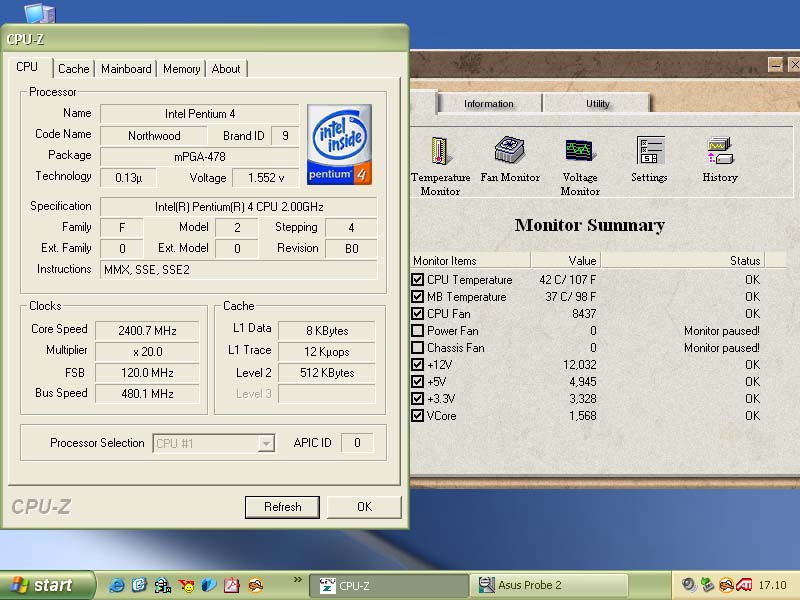Click the orange Asus Probe quick launch icon
This screenshot has height=600, width=800.
pos(256,585)
